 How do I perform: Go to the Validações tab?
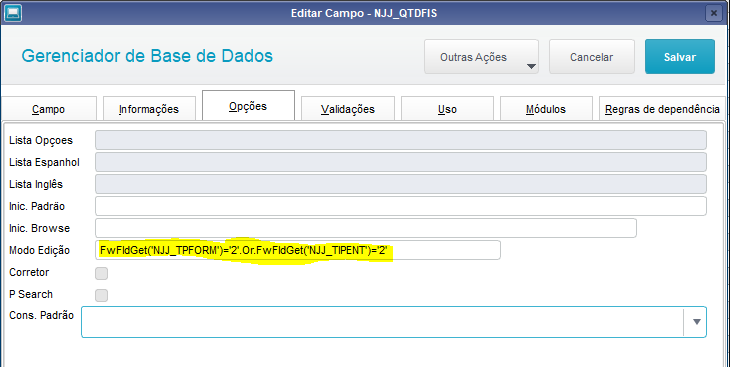348,109
